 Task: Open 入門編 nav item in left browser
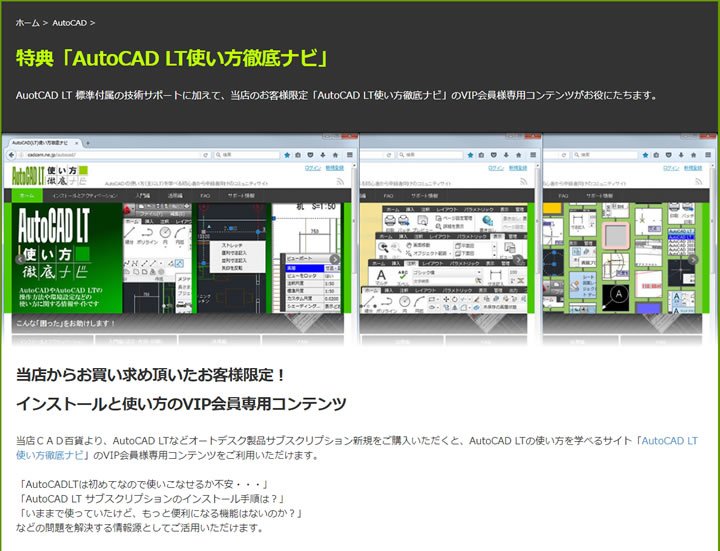point(142,196)
